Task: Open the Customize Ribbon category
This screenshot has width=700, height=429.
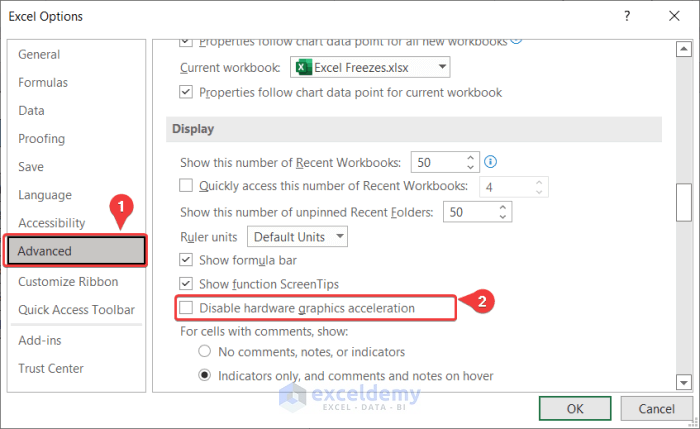Action: click(68, 282)
